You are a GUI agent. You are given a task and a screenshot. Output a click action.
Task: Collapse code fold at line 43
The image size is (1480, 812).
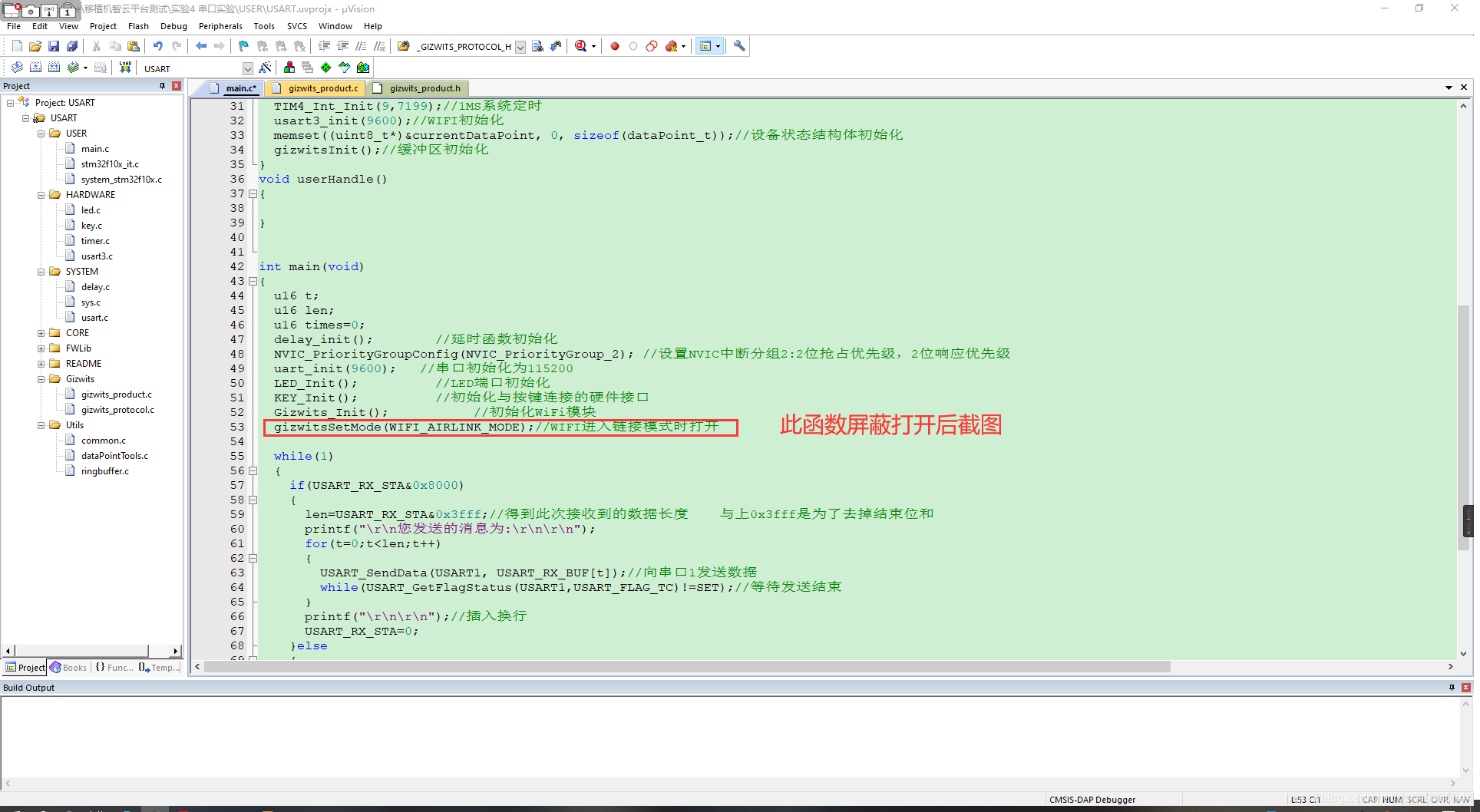[x=253, y=282]
